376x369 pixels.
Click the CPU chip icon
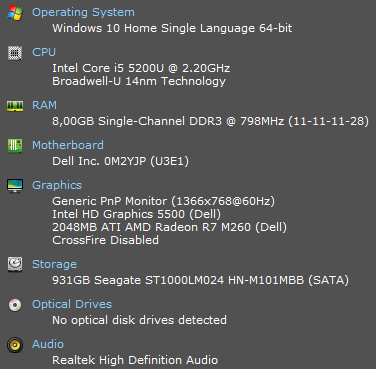[15, 53]
